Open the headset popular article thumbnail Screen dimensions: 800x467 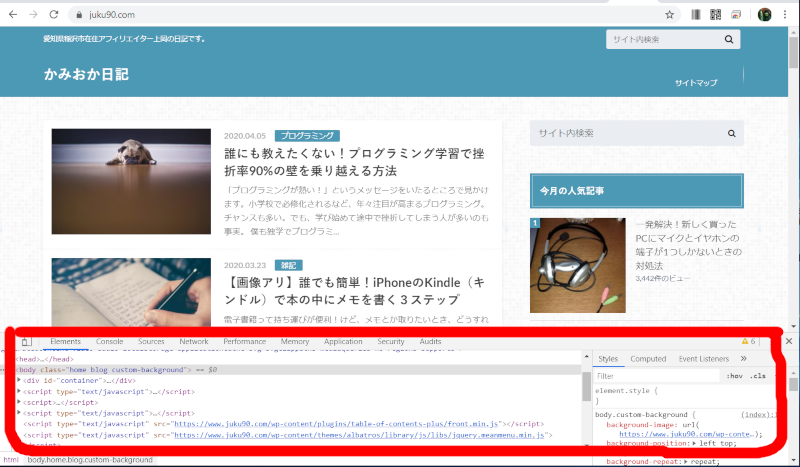click(578, 265)
